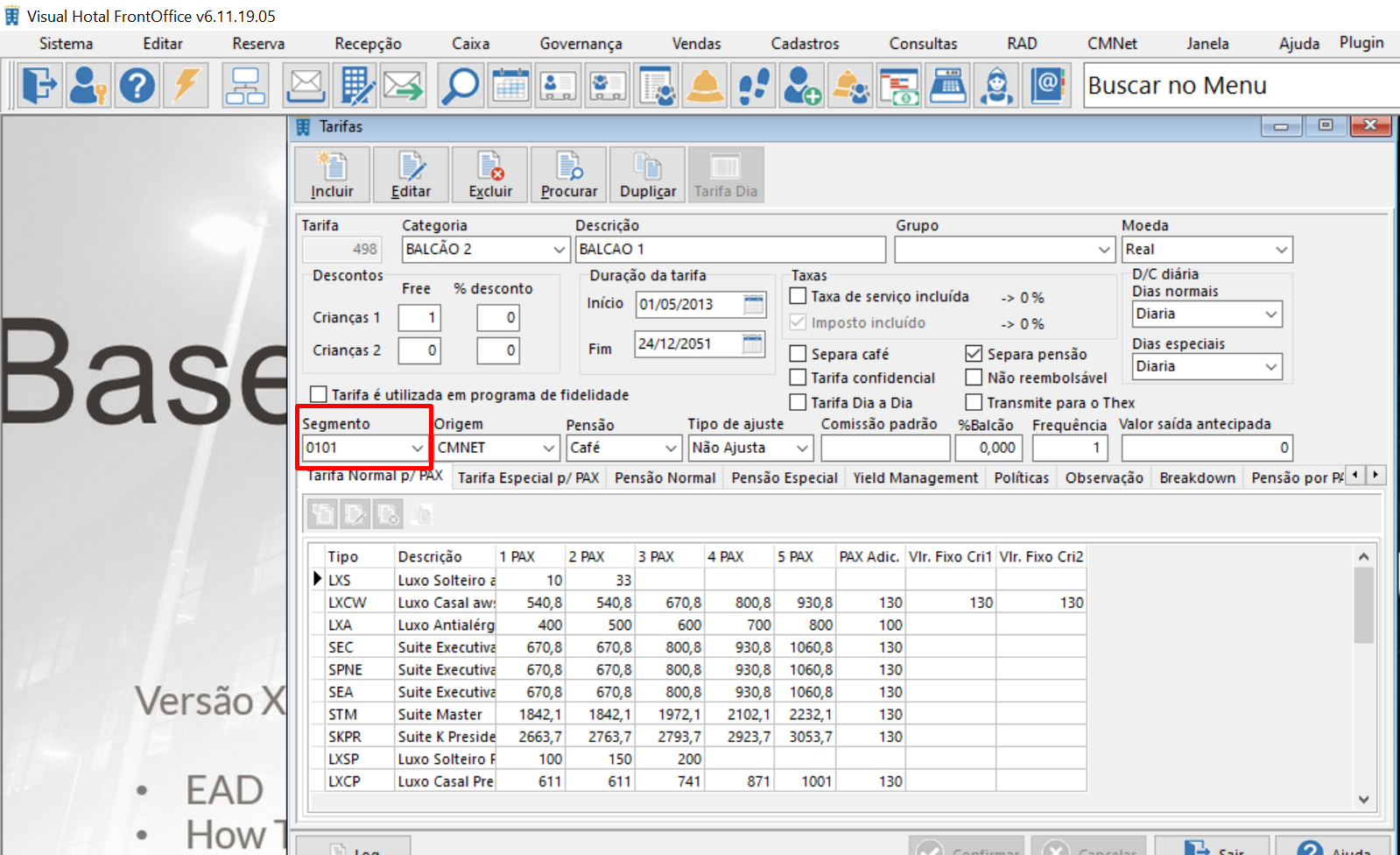
Task: Click the Excluir button
Action: [x=489, y=174]
